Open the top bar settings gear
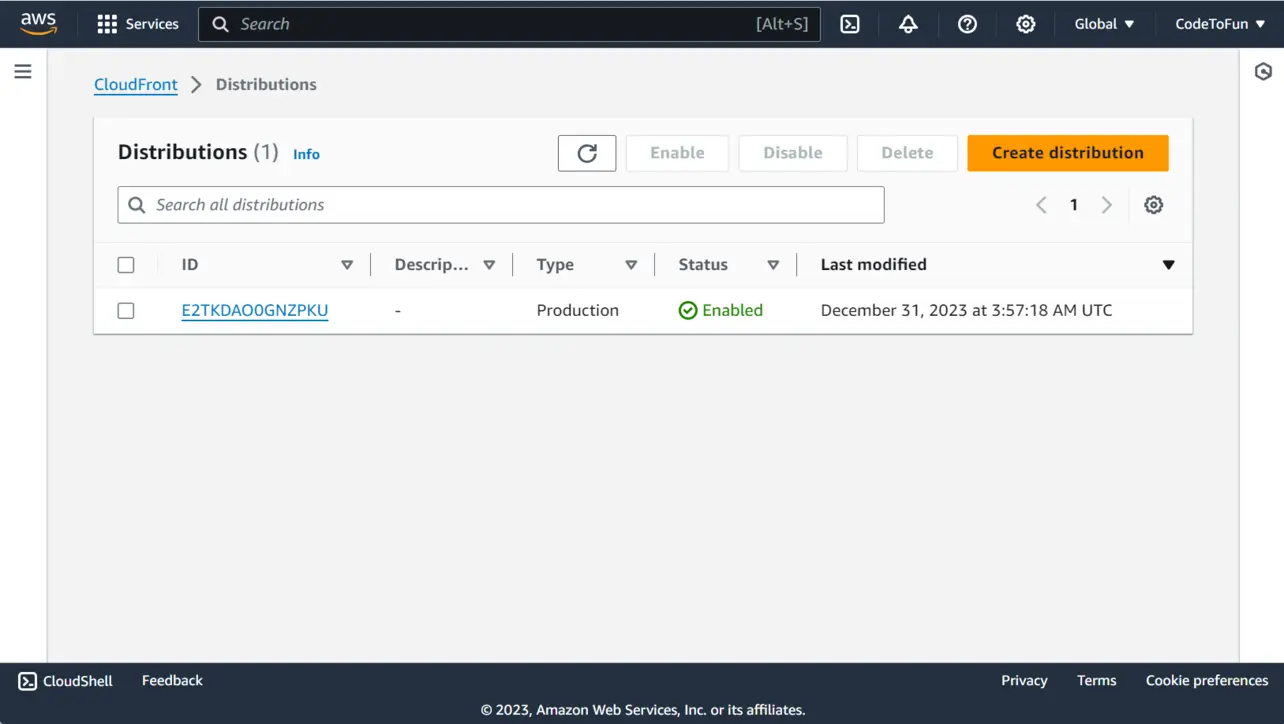This screenshot has height=724, width=1284. [1026, 24]
